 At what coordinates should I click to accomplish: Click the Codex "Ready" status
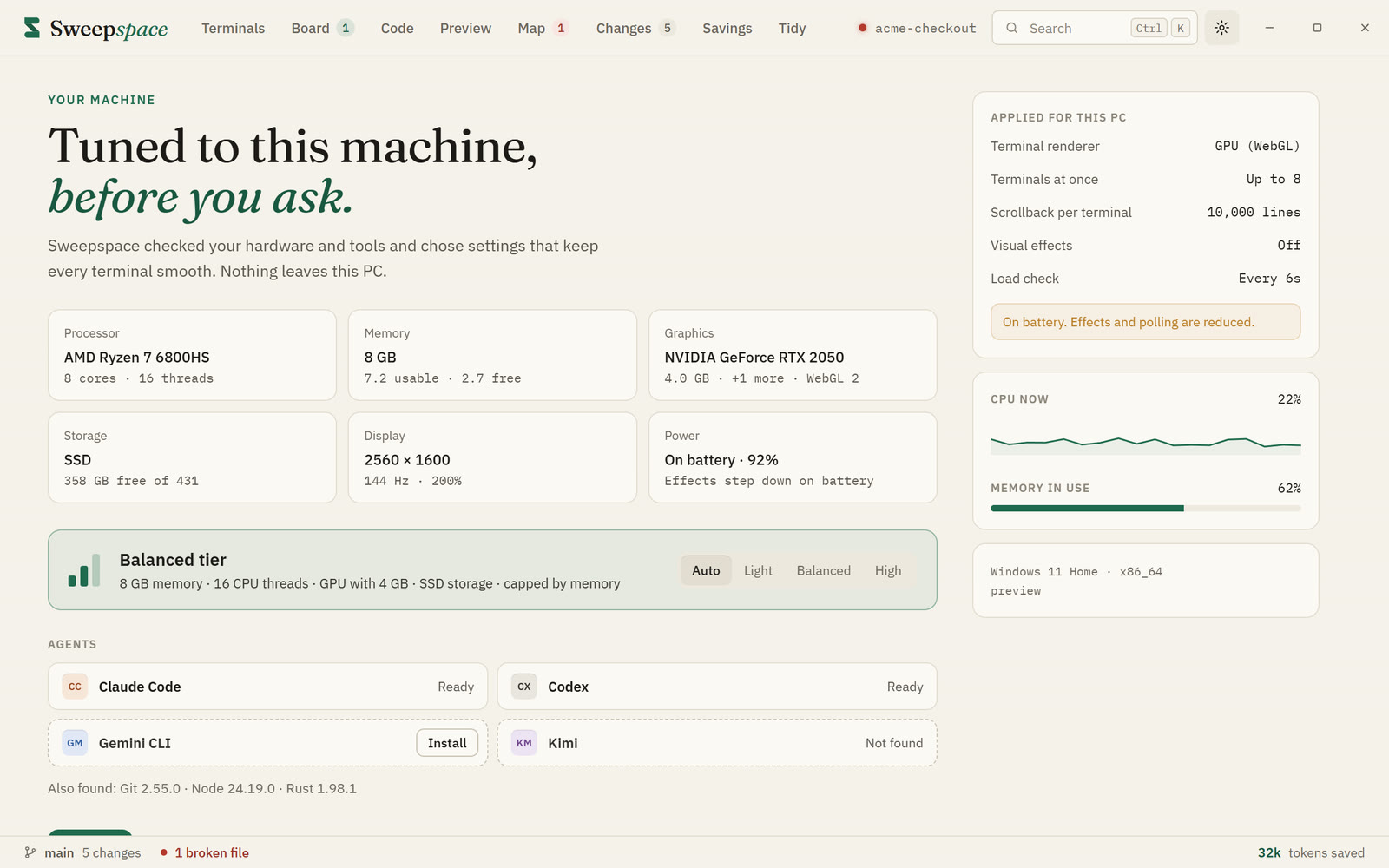click(x=905, y=687)
